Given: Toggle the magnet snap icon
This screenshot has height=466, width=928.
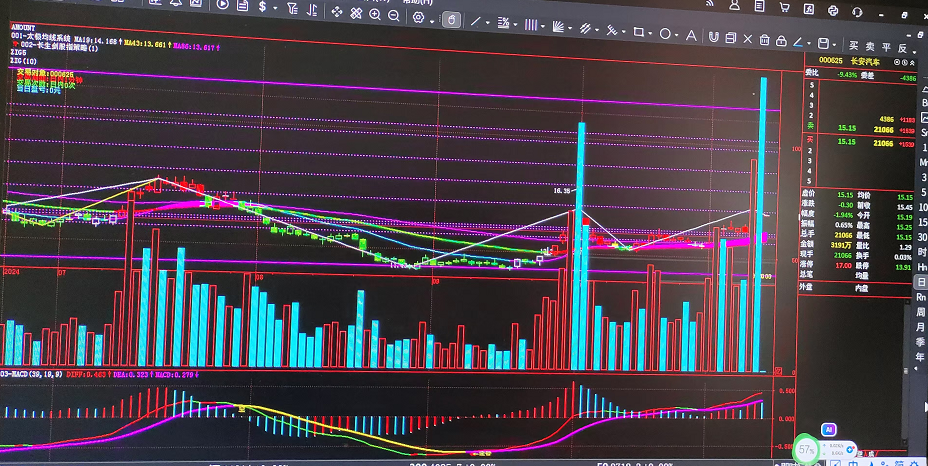Looking at the screenshot, I should 714,37.
